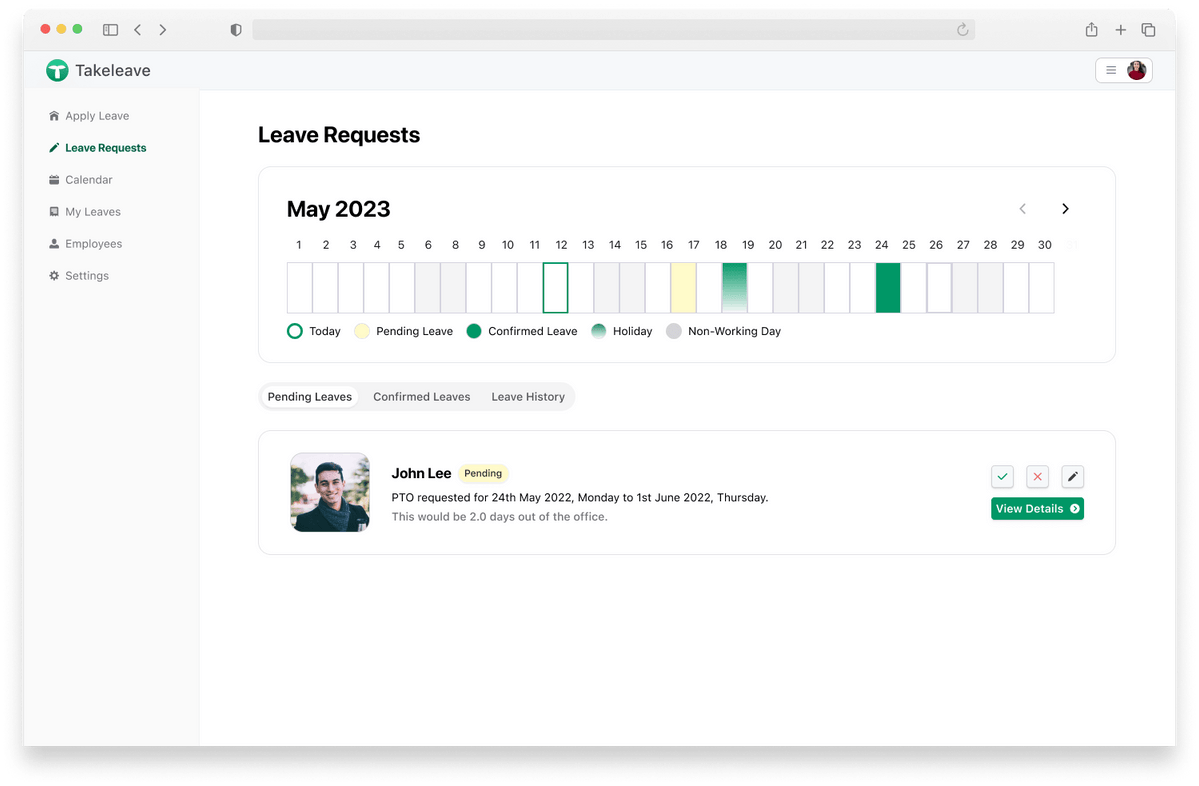The width and height of the screenshot is (1199, 786).
Task: Click the browser share icon
Action: 1091,30
